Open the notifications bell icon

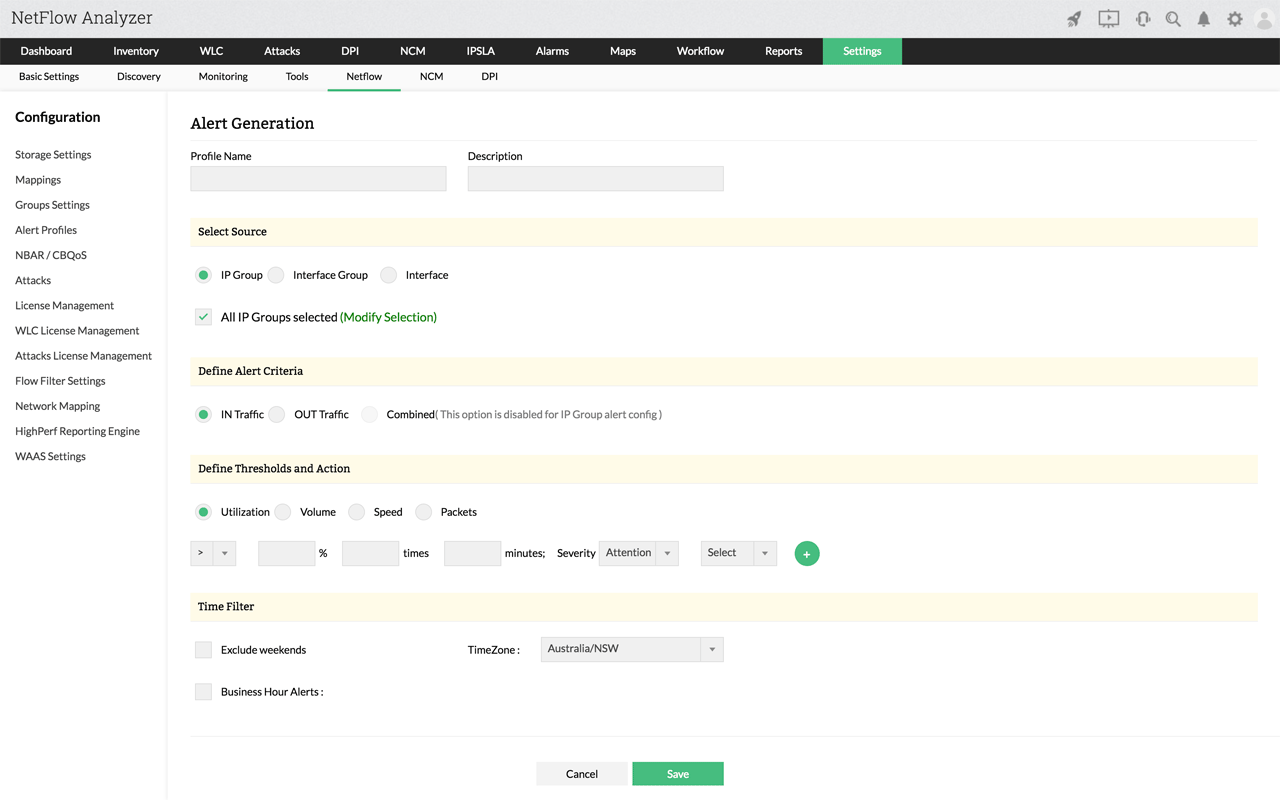[1204, 19]
